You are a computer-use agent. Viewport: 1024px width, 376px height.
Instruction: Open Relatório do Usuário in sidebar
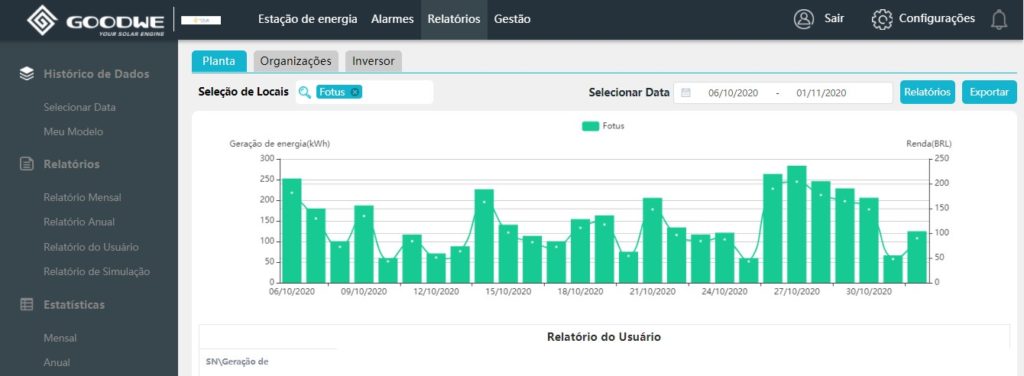(x=91, y=247)
